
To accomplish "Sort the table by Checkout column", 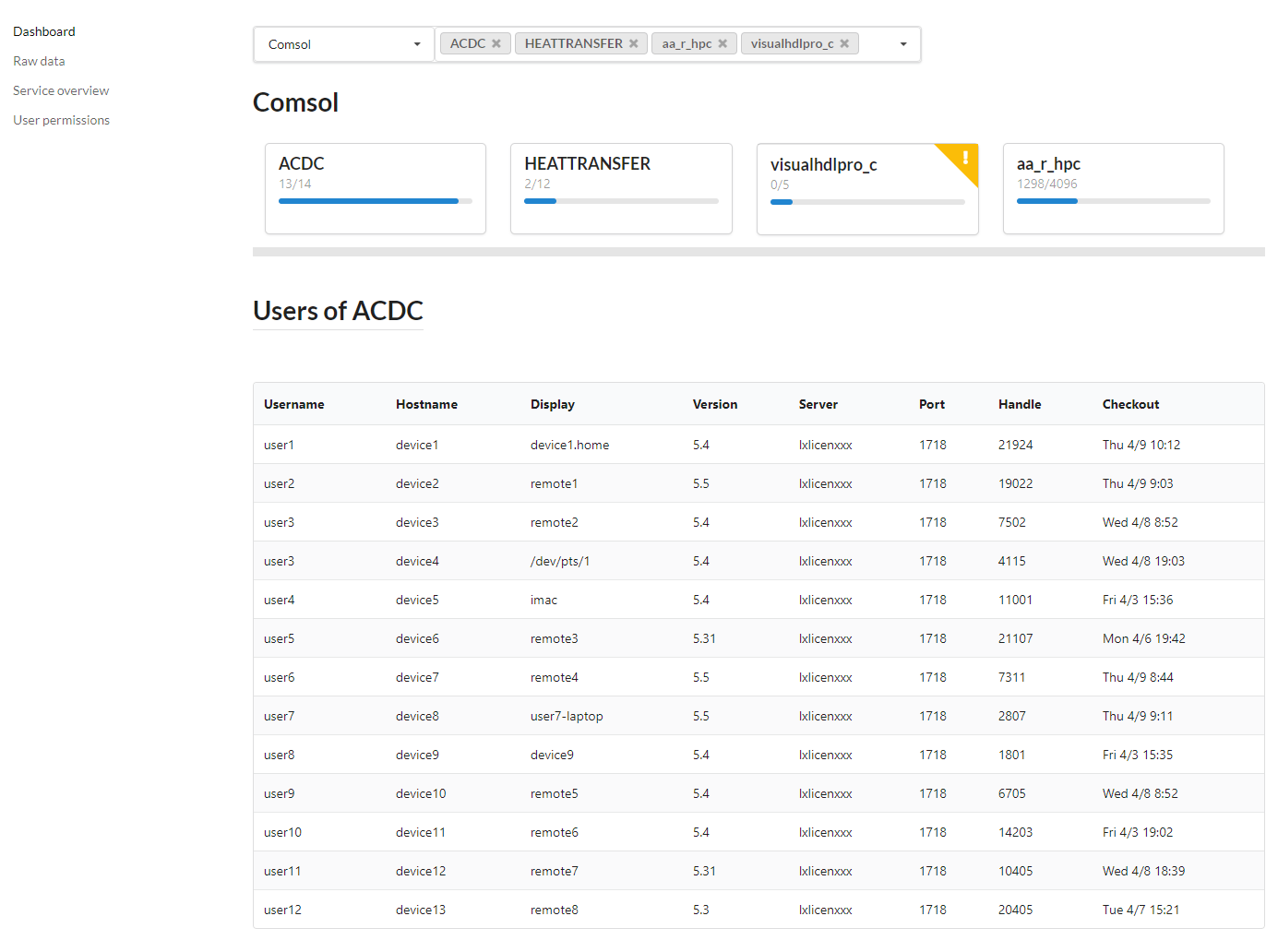I will pos(1130,404).
